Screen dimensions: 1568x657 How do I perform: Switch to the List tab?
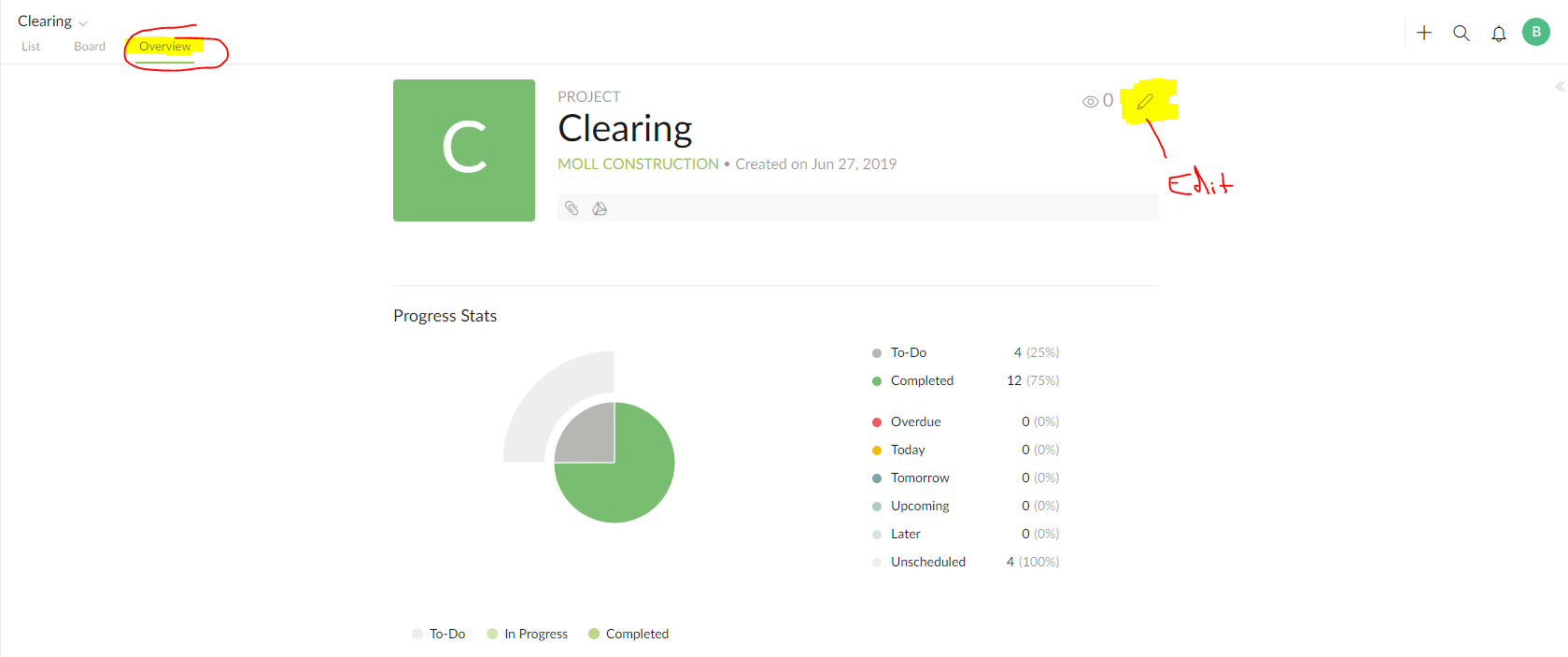(x=31, y=47)
